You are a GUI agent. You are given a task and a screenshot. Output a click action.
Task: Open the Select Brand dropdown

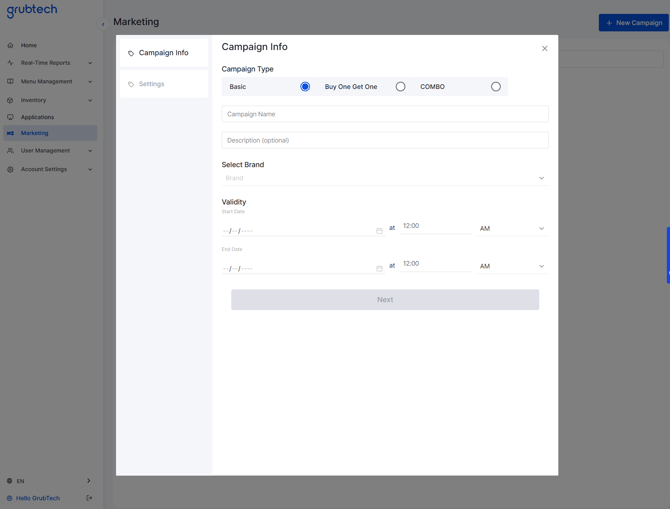pos(384,178)
